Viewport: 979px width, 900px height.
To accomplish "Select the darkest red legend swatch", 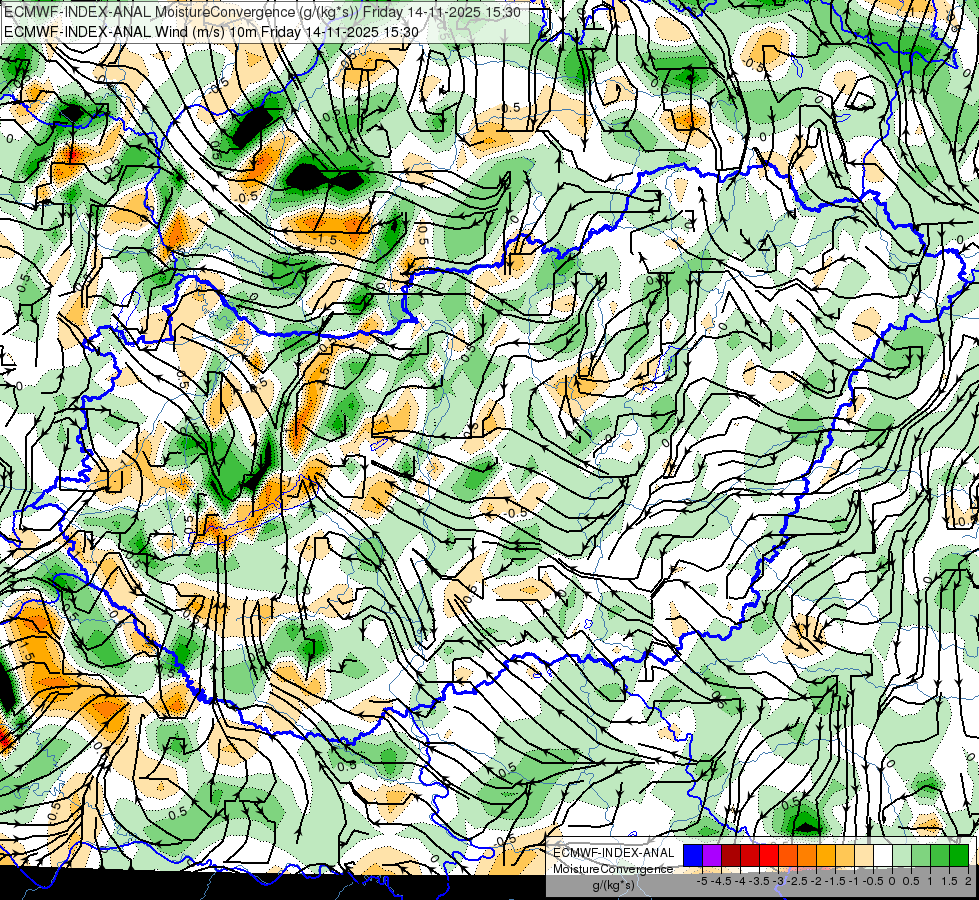I will tap(731, 855).
